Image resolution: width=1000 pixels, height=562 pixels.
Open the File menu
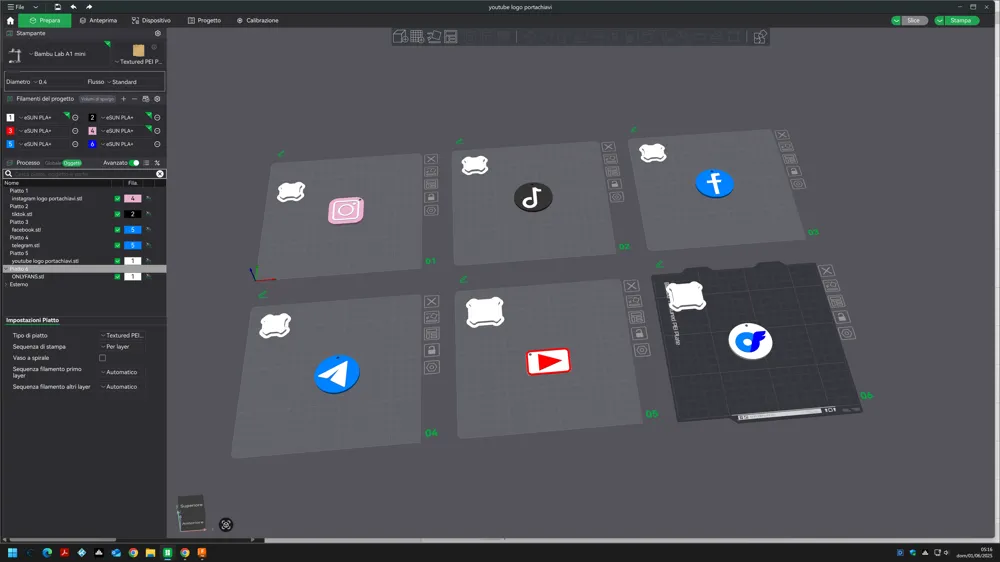(17, 7)
